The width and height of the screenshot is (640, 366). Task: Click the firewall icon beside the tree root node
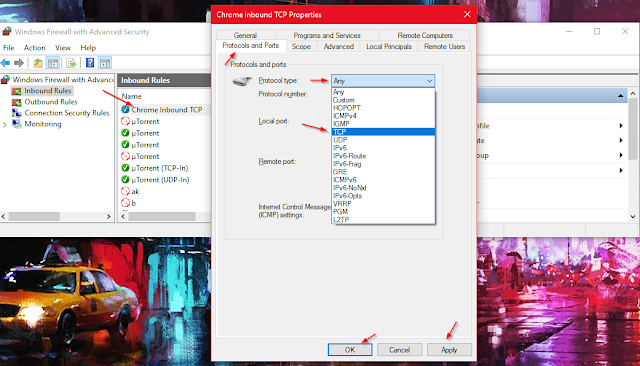coord(5,80)
